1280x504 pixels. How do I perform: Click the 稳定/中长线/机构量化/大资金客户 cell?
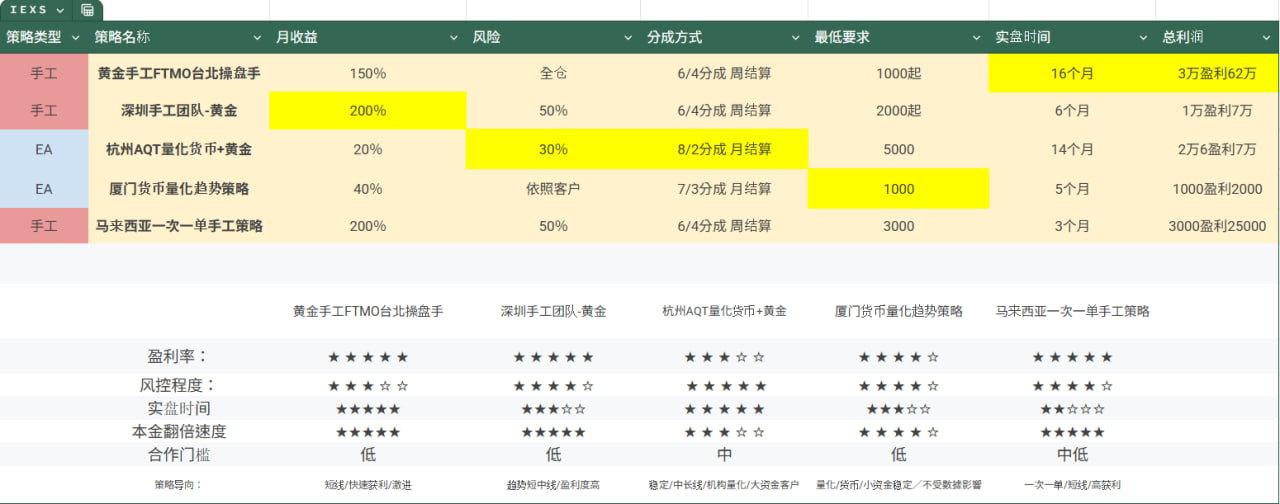724,485
